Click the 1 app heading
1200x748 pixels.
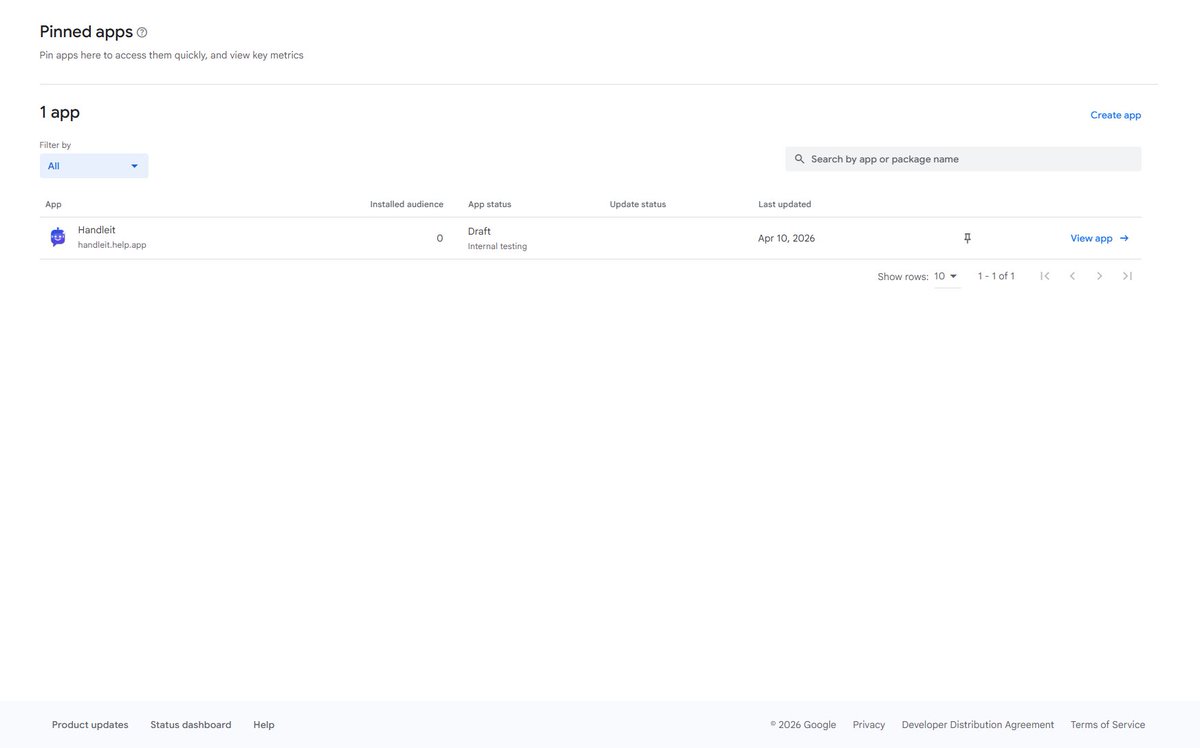[x=60, y=112]
